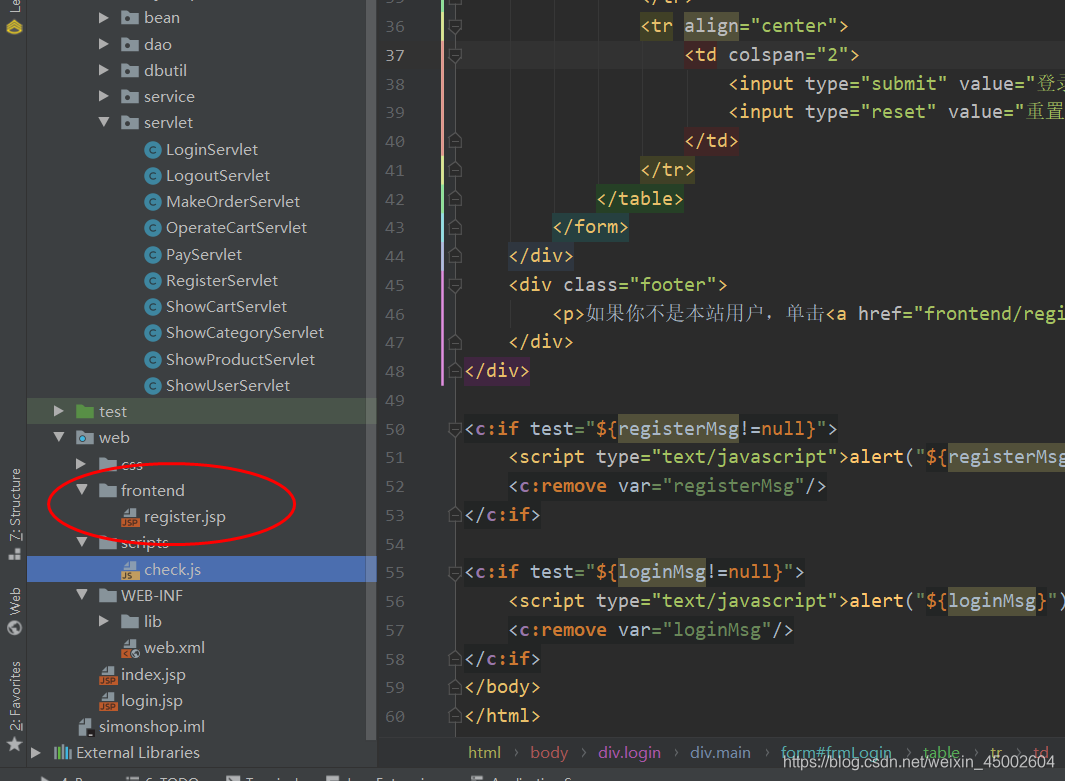Expand the test folder
The image size is (1065, 781).
tap(59, 411)
